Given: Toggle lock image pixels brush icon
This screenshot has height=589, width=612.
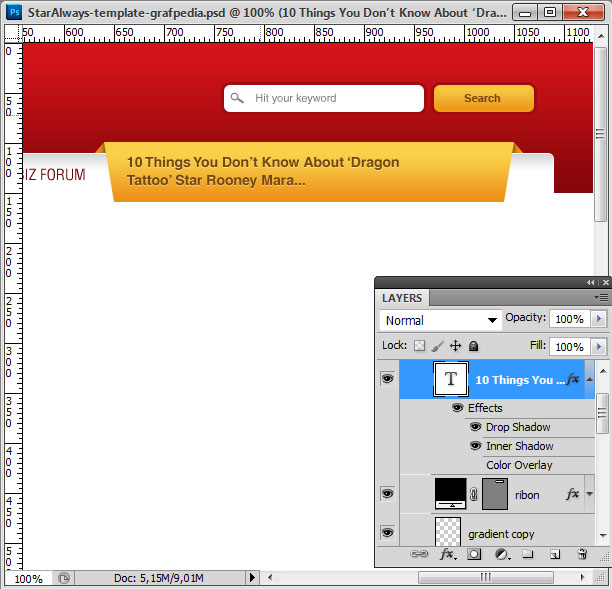Looking at the screenshot, I should coord(438,346).
